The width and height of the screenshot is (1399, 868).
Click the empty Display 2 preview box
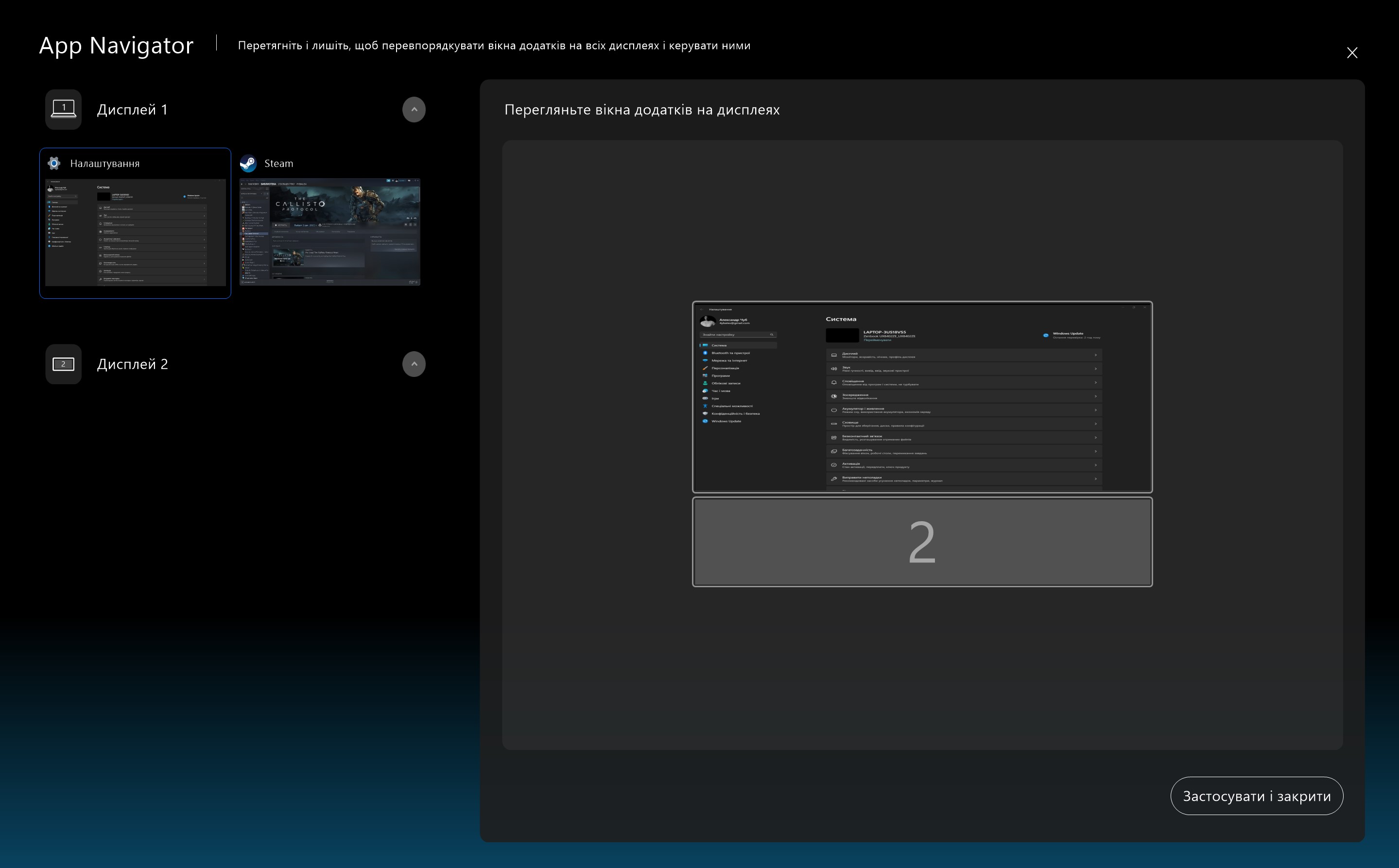pos(922,542)
